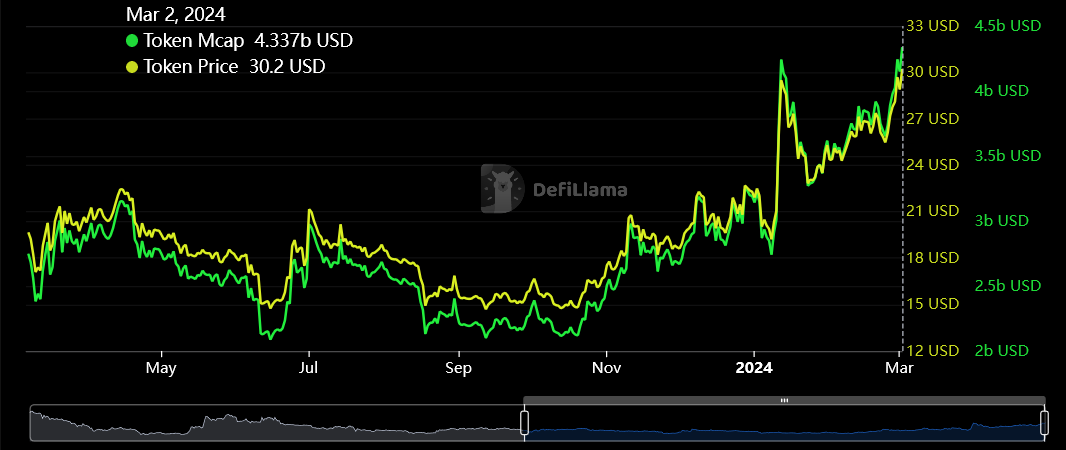
Task: Click the right range slider handle
Action: [1044, 423]
